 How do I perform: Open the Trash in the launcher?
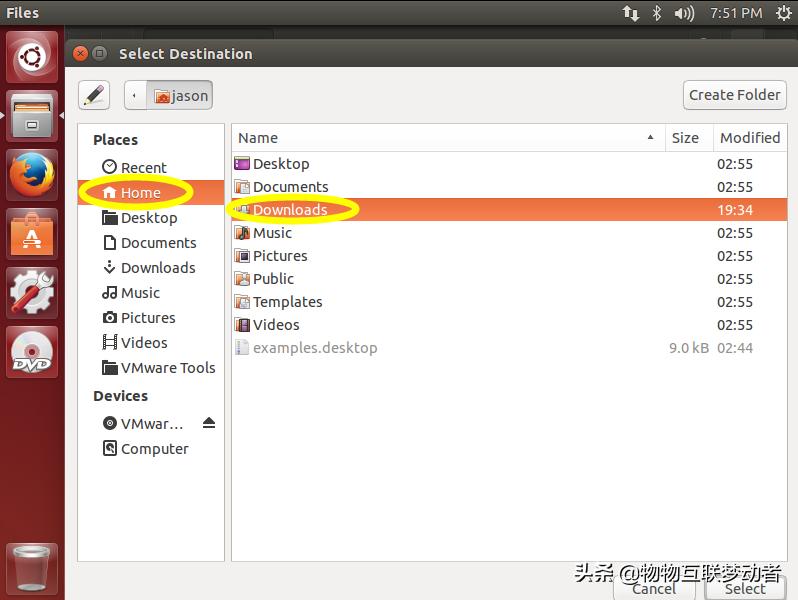pyautogui.click(x=32, y=568)
